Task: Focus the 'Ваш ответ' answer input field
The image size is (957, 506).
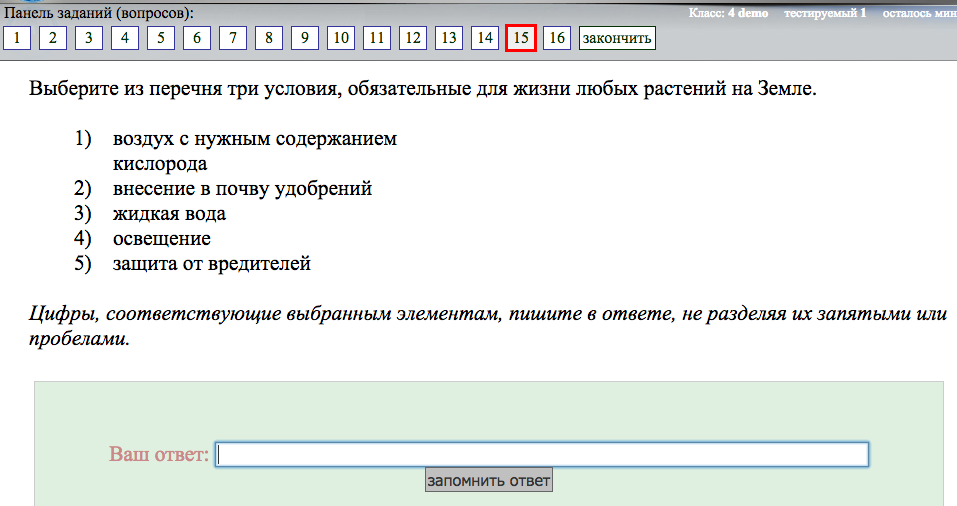Action: tap(542, 455)
